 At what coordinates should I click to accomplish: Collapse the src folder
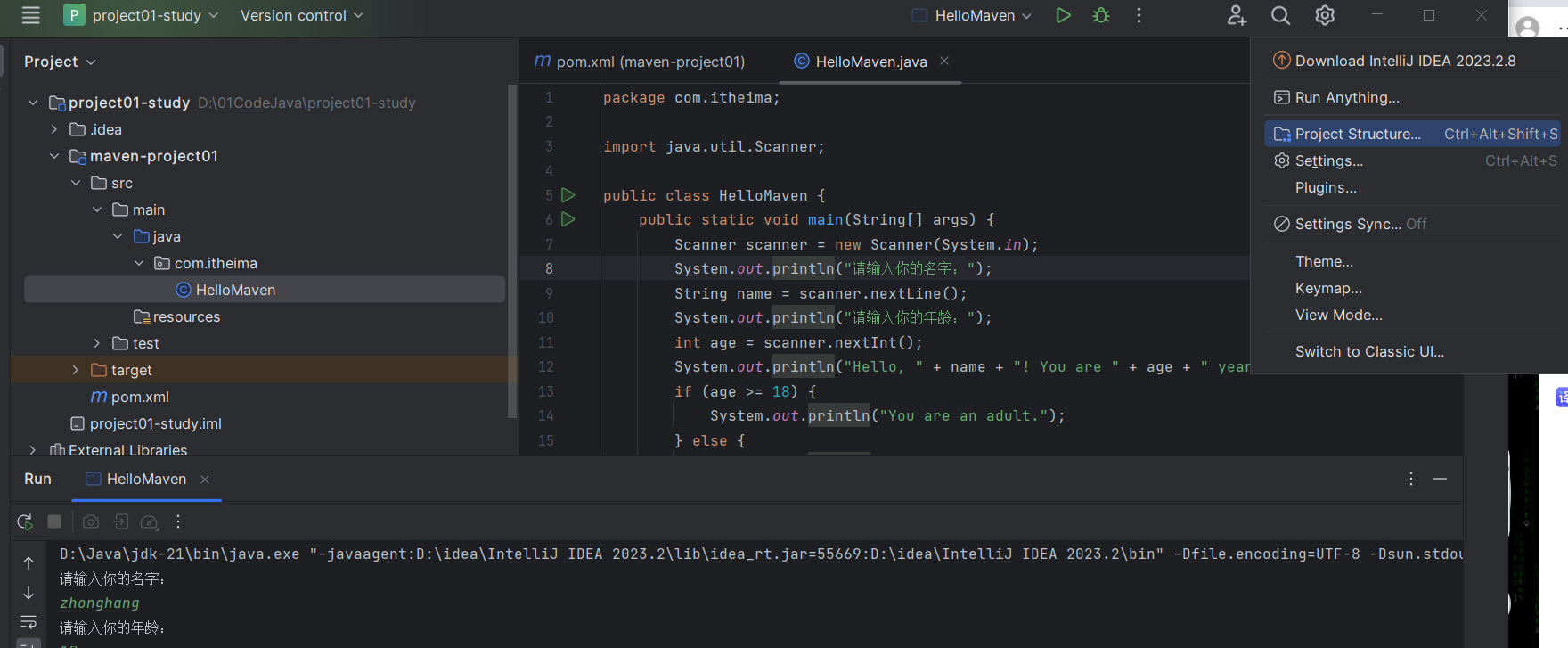[76, 183]
